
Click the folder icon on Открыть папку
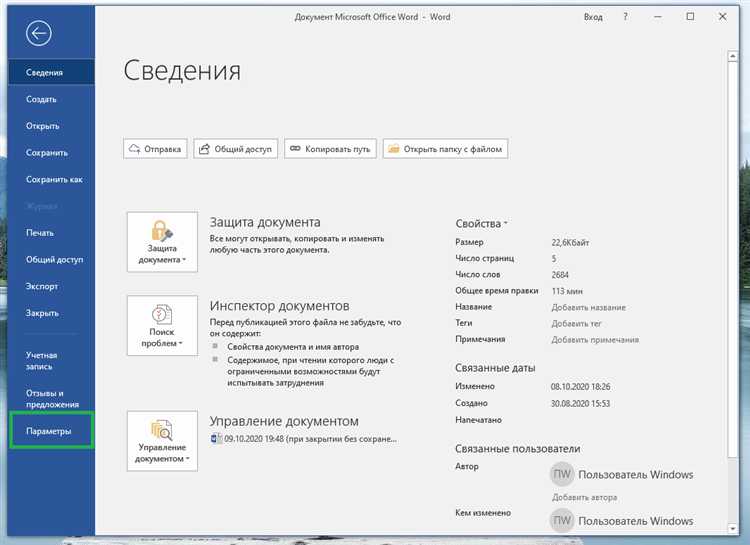pyautogui.click(x=394, y=149)
